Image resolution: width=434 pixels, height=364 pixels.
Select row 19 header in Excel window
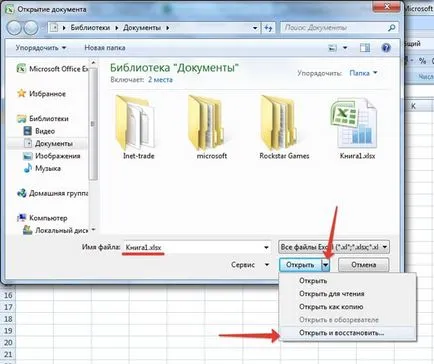pyautogui.click(x=8, y=331)
